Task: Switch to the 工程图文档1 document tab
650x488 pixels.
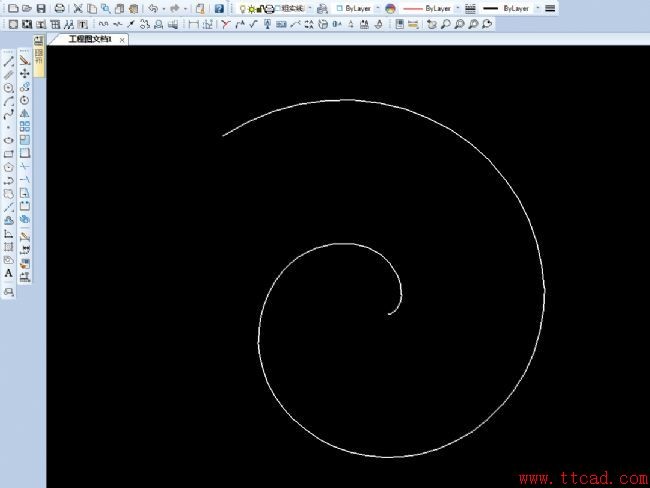Action: 89,39
